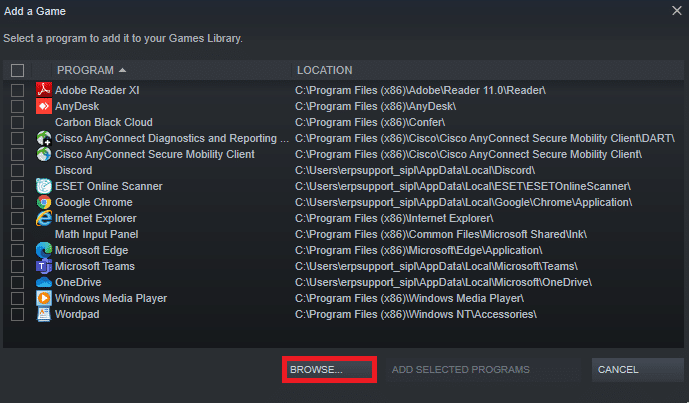Select the OneDrive program name

78,282
